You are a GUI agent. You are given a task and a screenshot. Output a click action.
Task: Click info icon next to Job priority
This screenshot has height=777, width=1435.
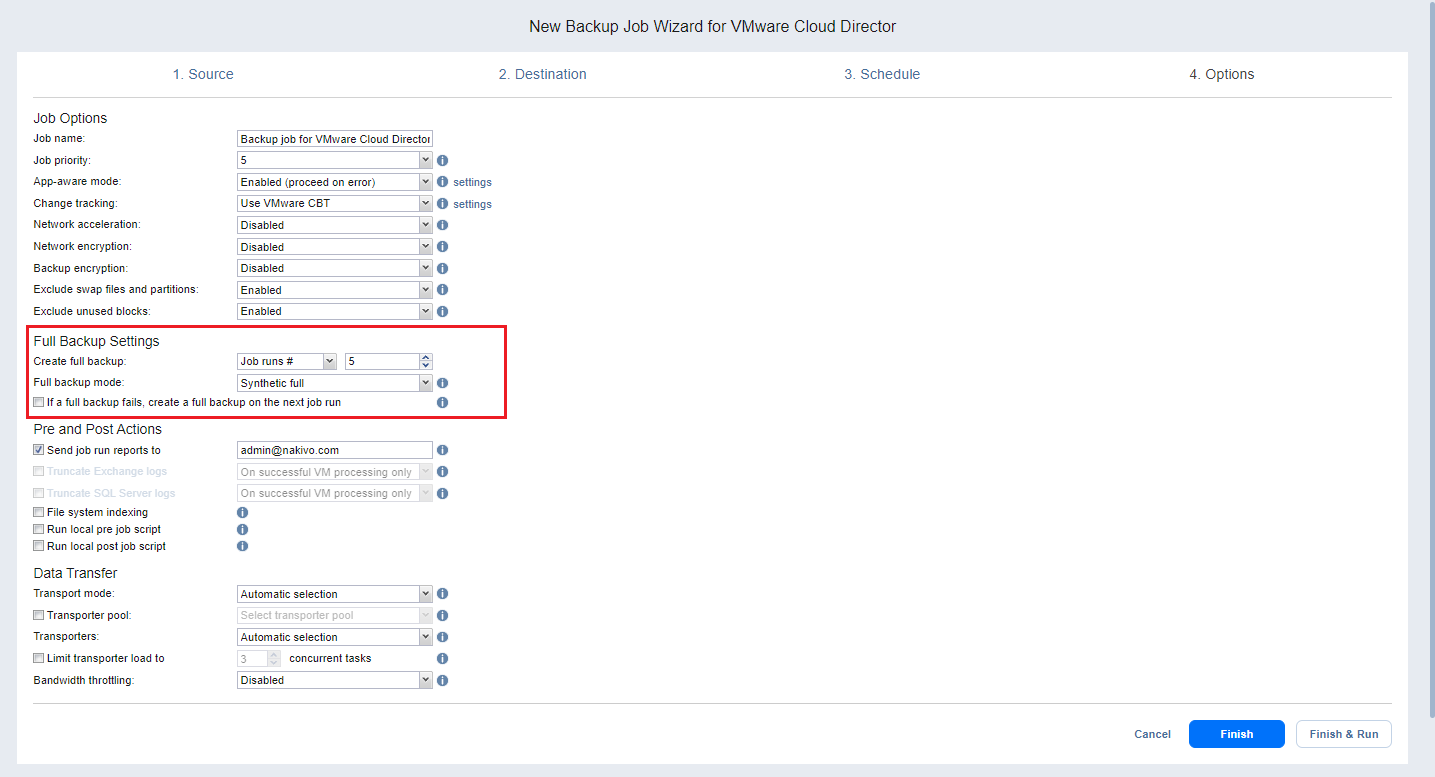click(x=442, y=160)
